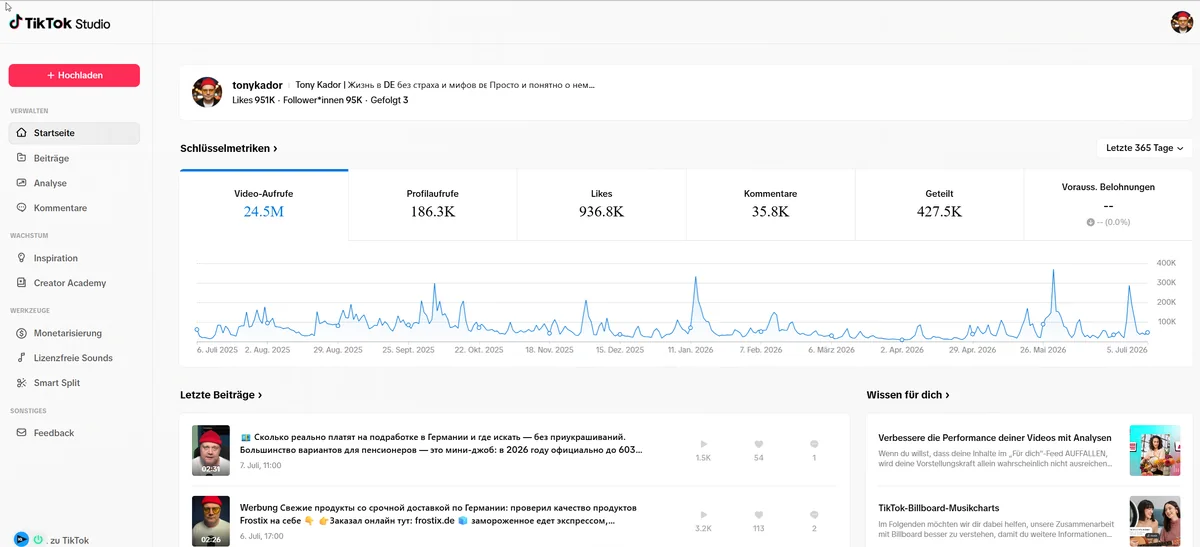1200x547 pixels.
Task: Click the Kommentare speech bubble icon
Action: pos(23,208)
